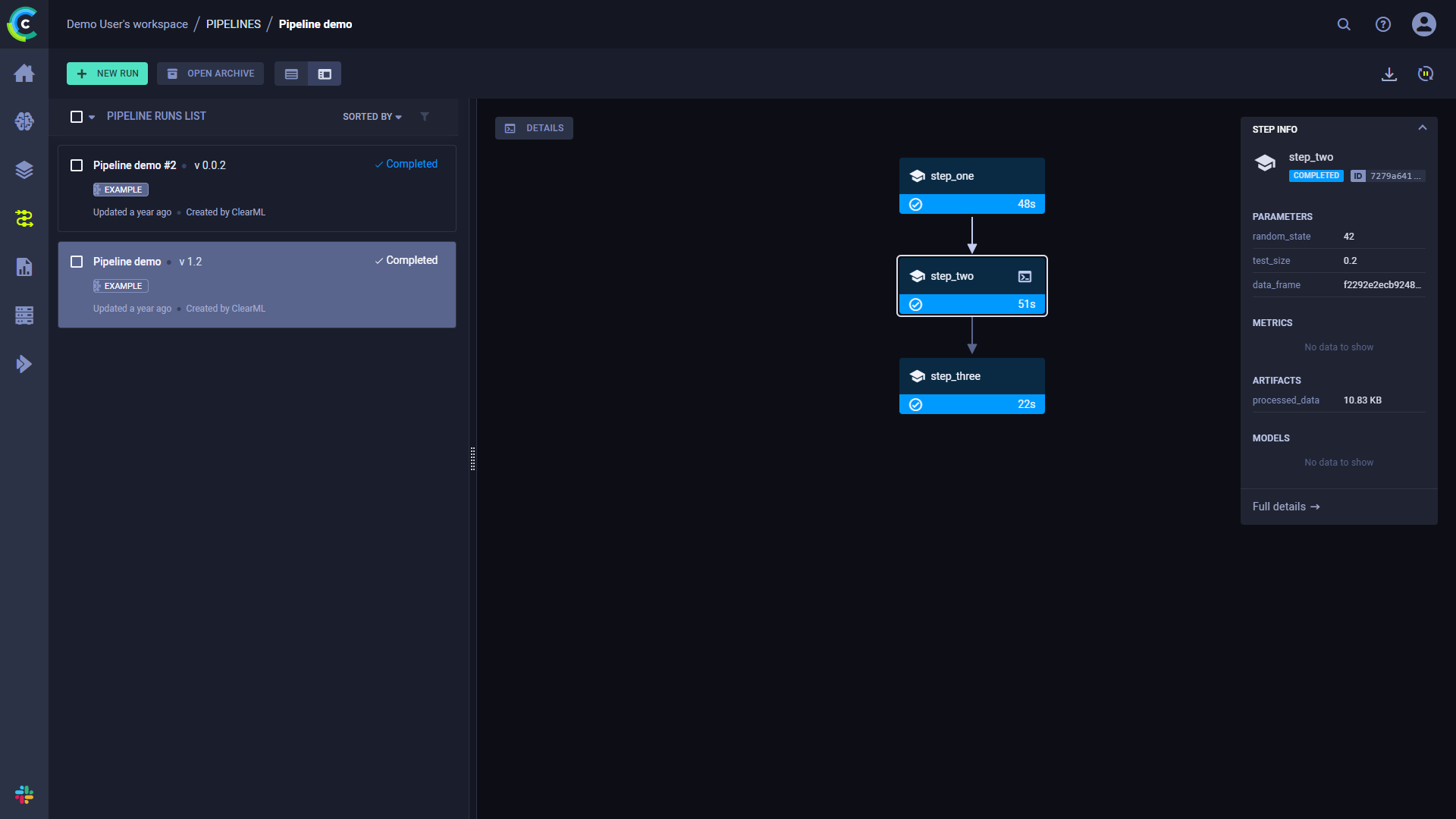Toggle the auto-refresh icon
Image resolution: width=1456 pixels, height=819 pixels.
click(1426, 74)
